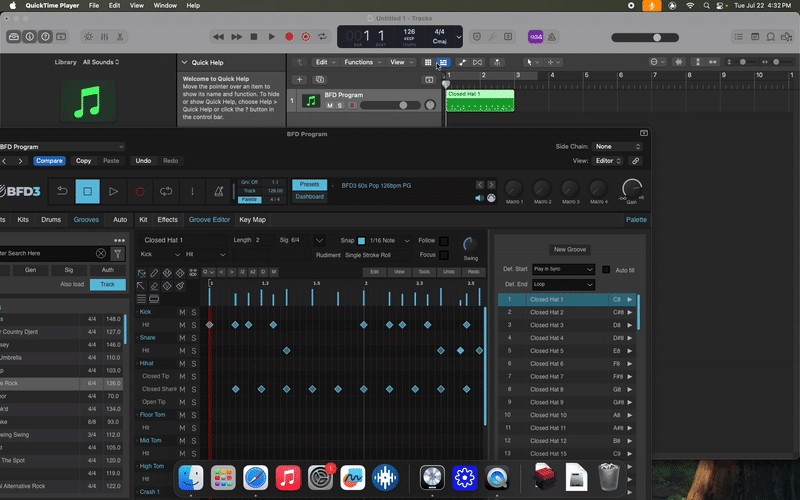Image resolution: width=800 pixels, height=500 pixels.
Task: Mute the BFD Program track
Action: (330, 106)
